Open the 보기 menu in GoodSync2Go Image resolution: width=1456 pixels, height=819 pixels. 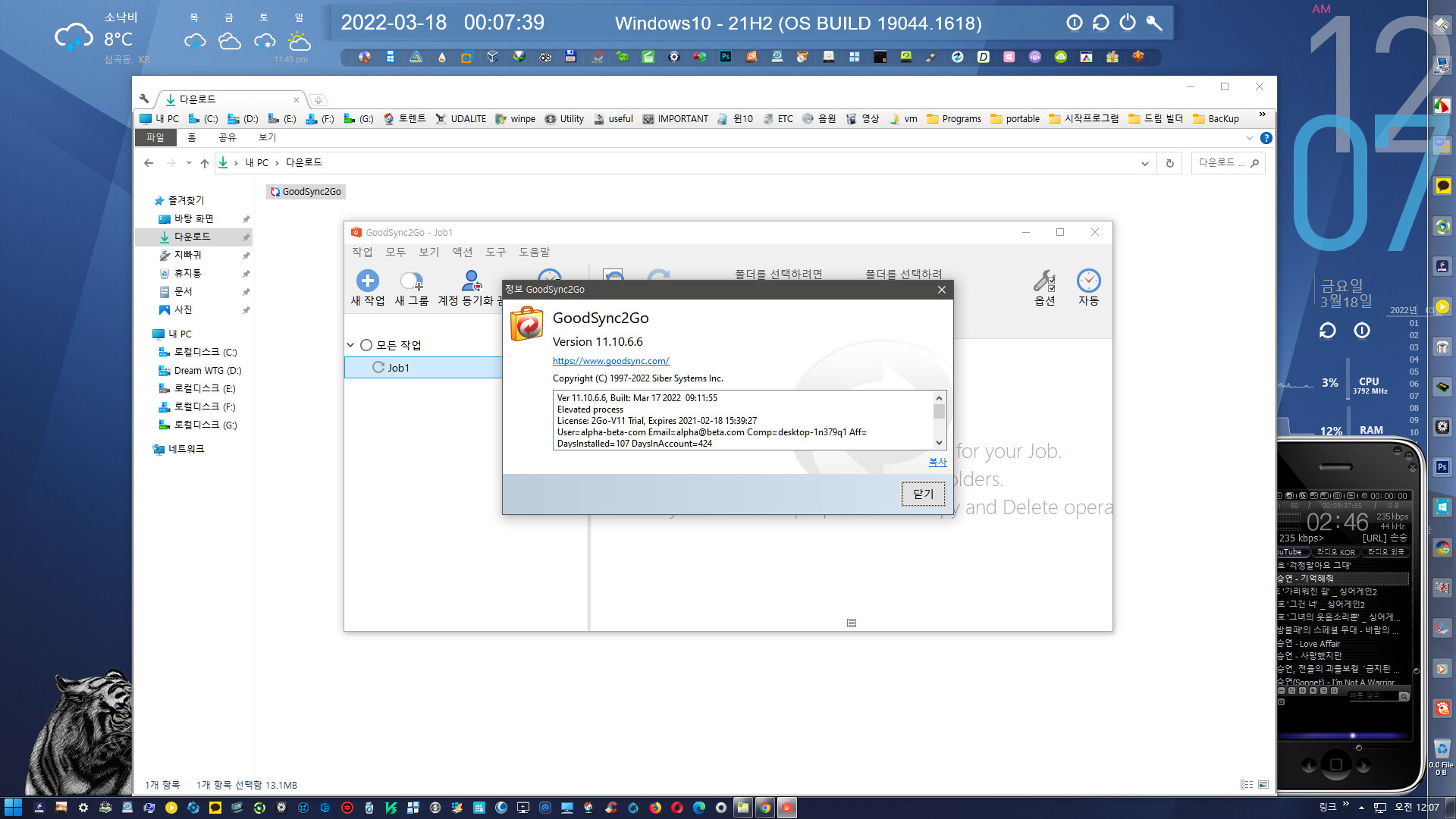tap(428, 252)
